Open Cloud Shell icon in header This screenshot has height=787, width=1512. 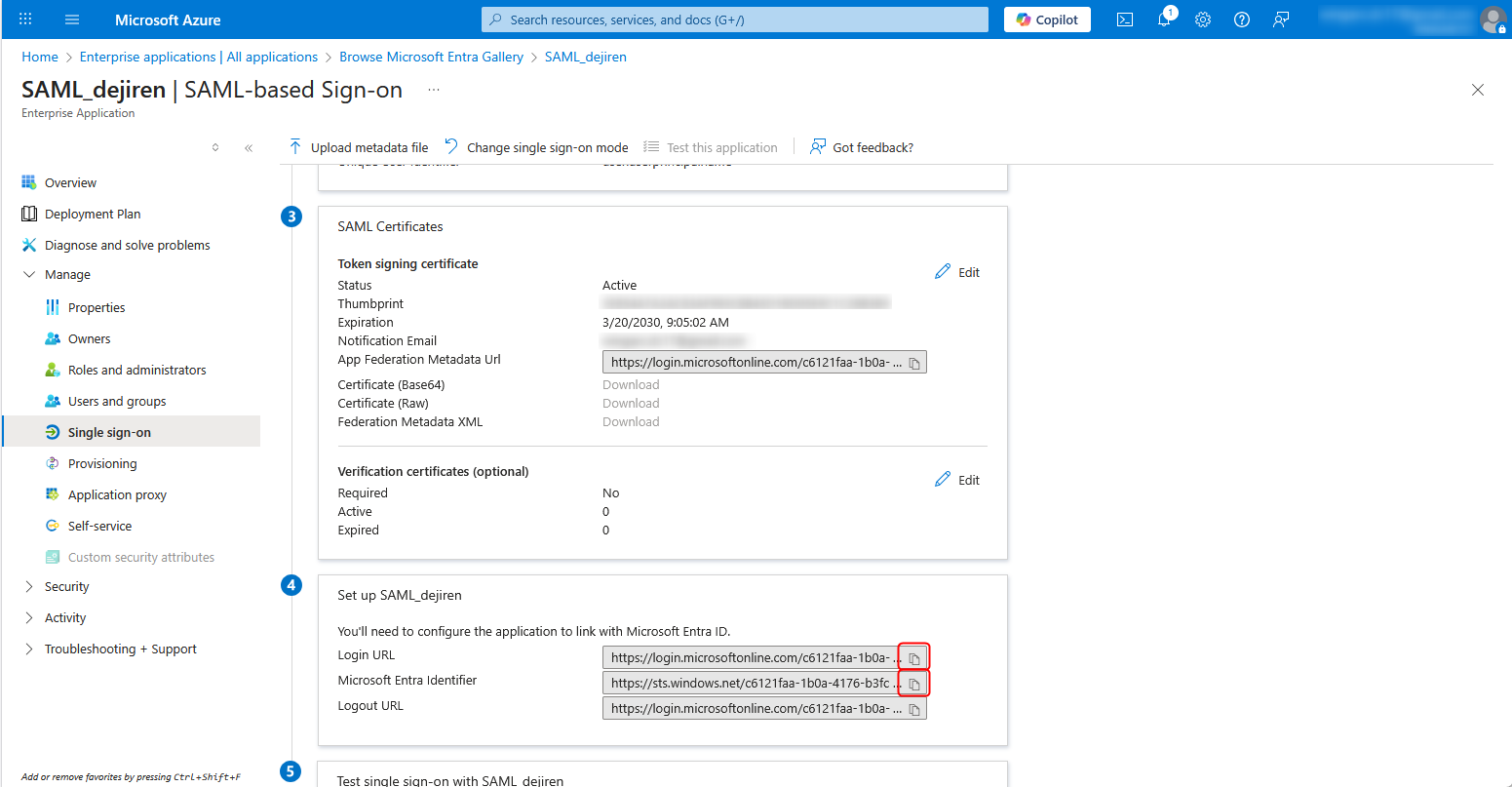click(x=1125, y=20)
